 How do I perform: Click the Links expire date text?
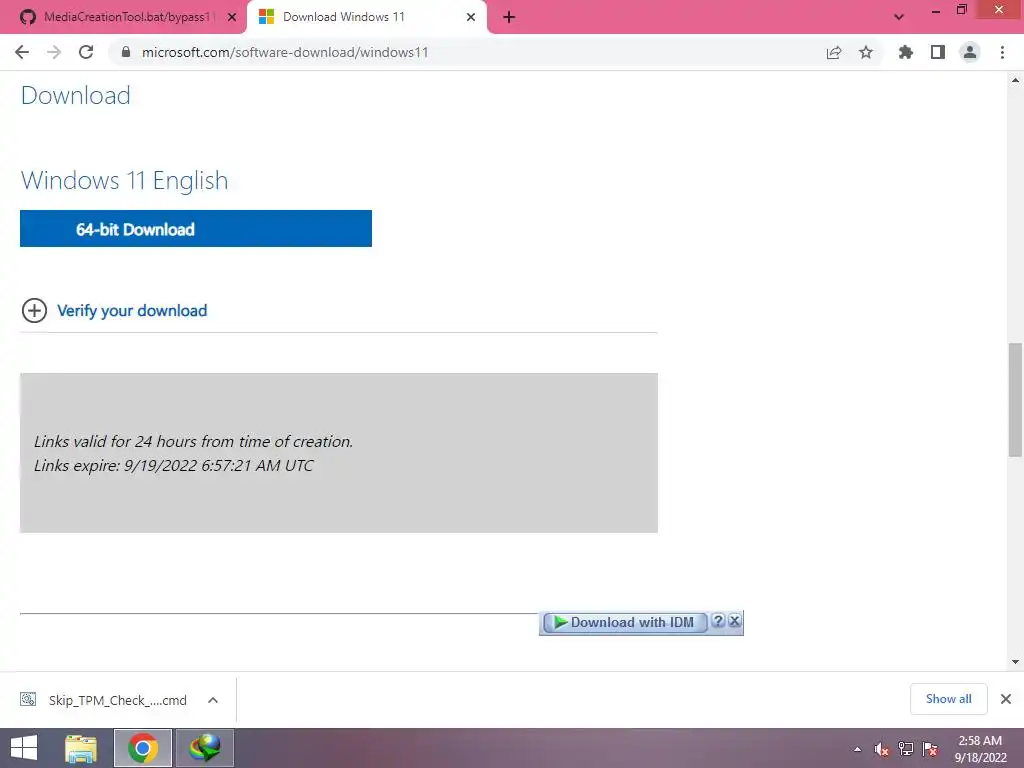174,466
